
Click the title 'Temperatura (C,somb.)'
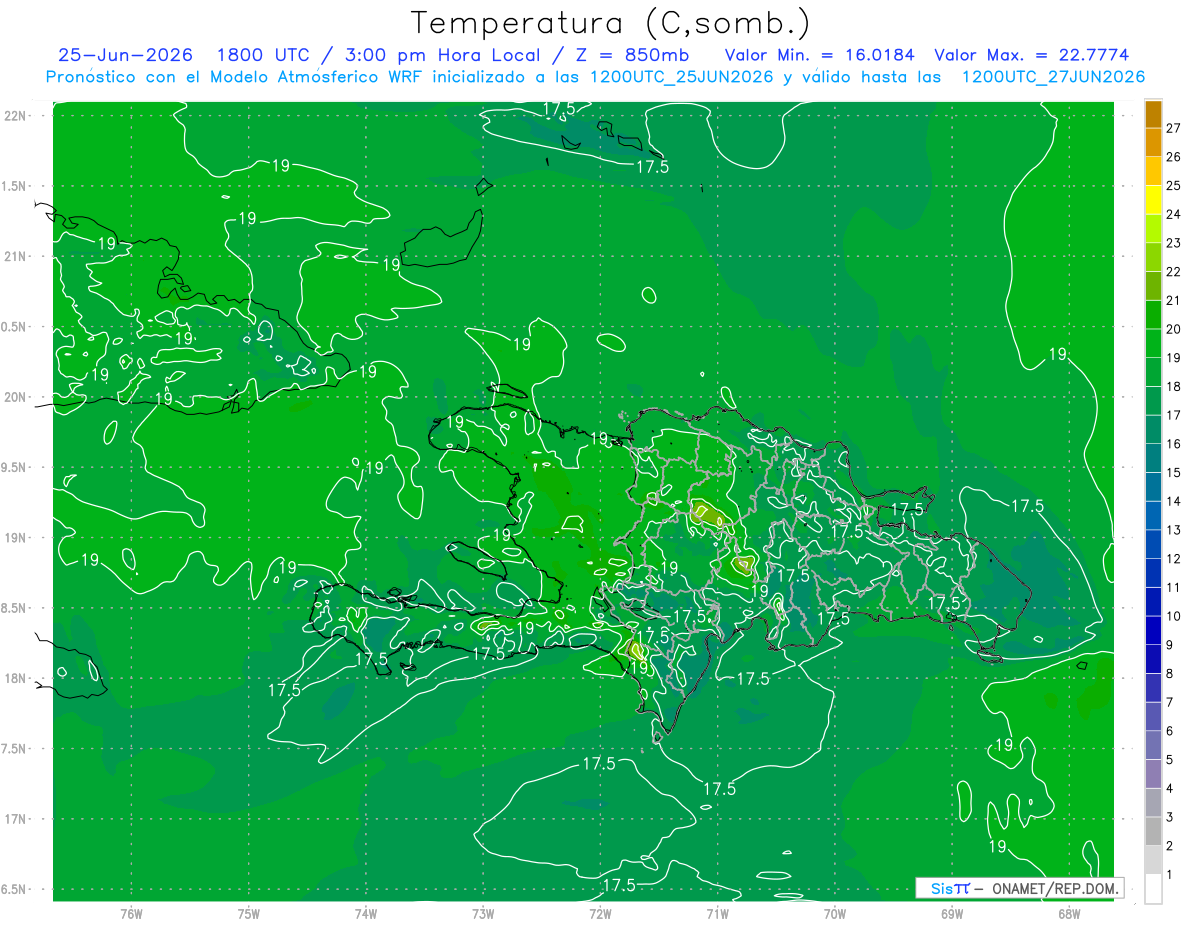click(x=610, y=23)
